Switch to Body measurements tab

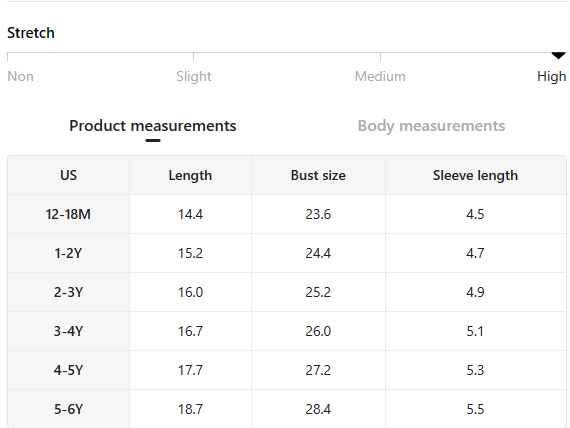point(431,126)
